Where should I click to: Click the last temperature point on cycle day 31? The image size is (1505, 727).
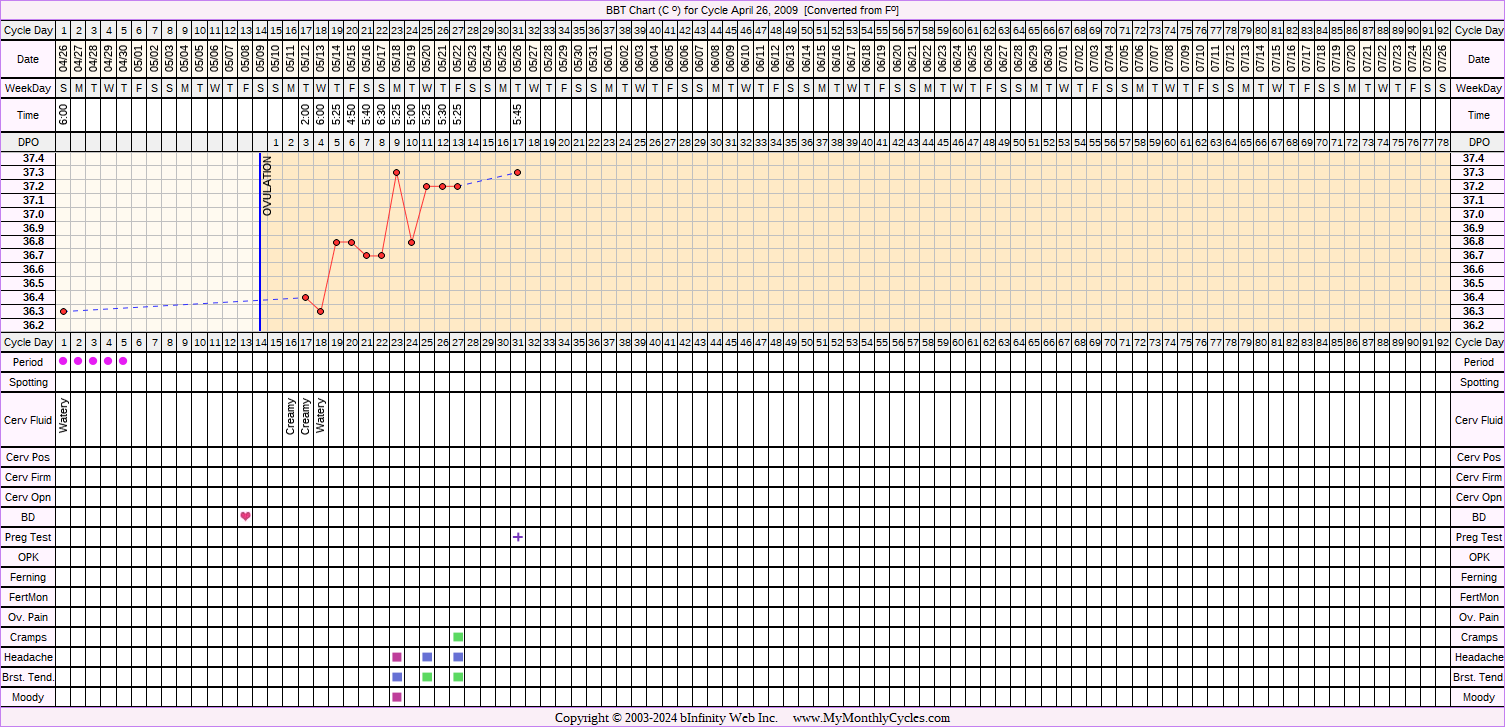pos(518,173)
